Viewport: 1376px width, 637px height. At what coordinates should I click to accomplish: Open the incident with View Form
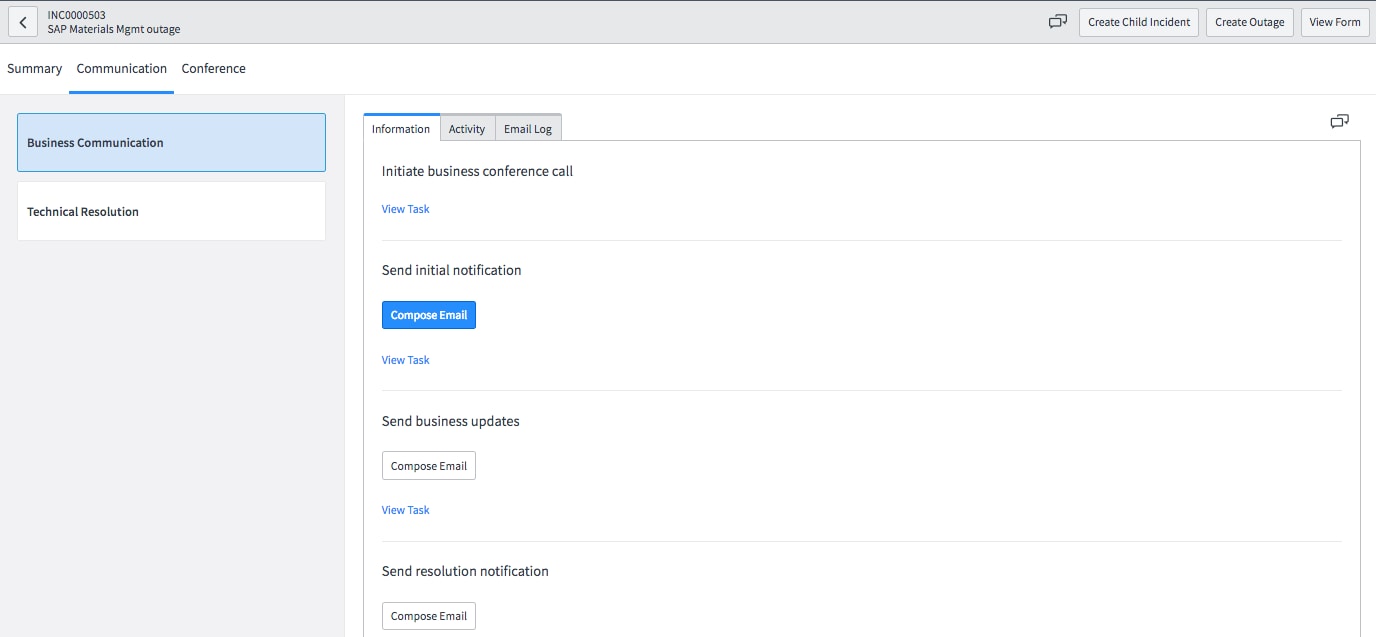[1335, 21]
